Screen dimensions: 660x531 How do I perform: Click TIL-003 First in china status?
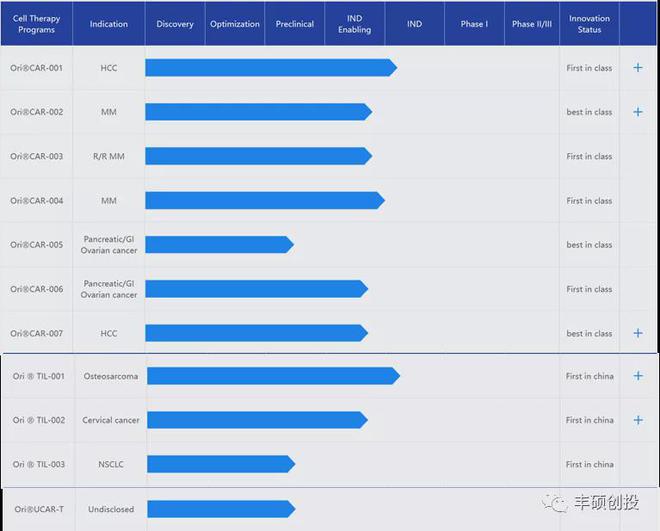click(x=590, y=464)
